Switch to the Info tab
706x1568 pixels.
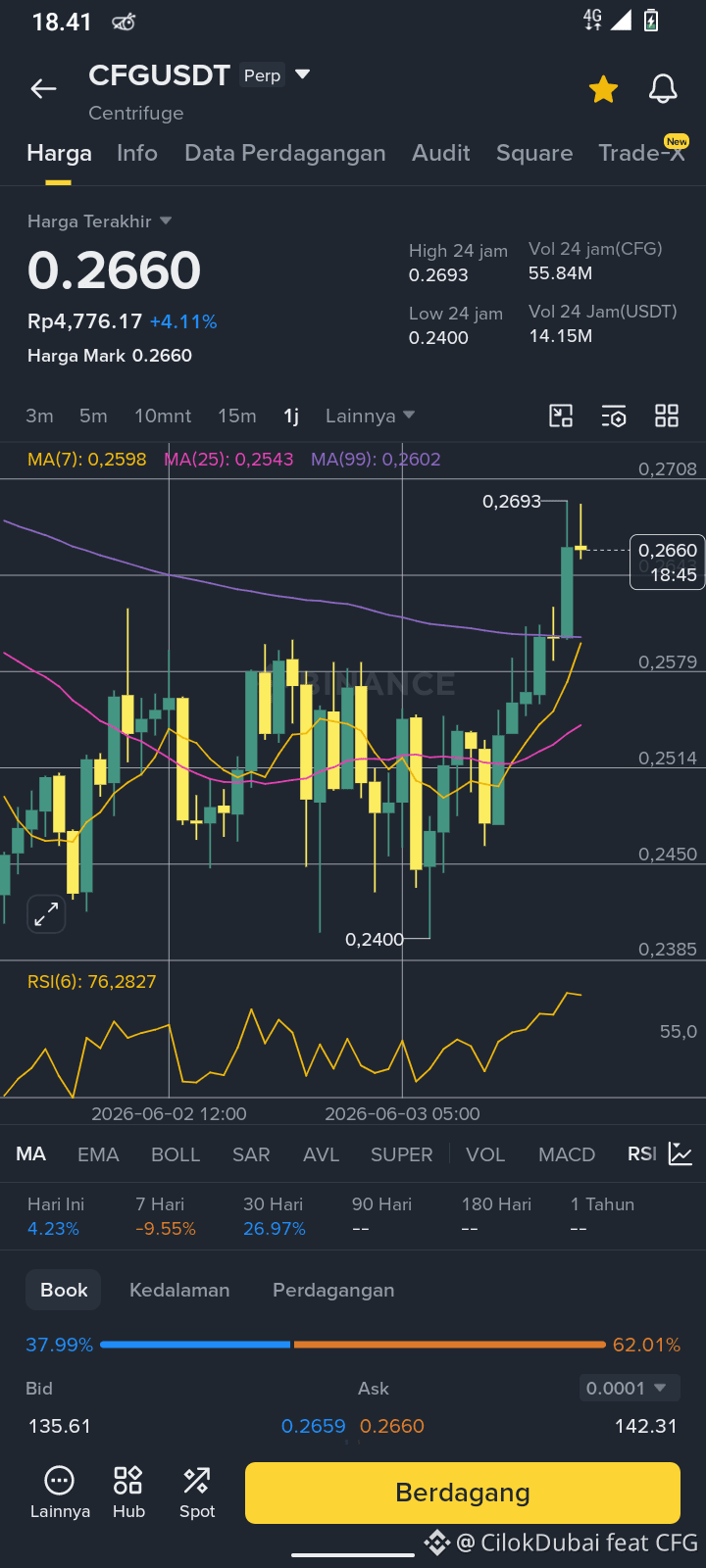137,153
